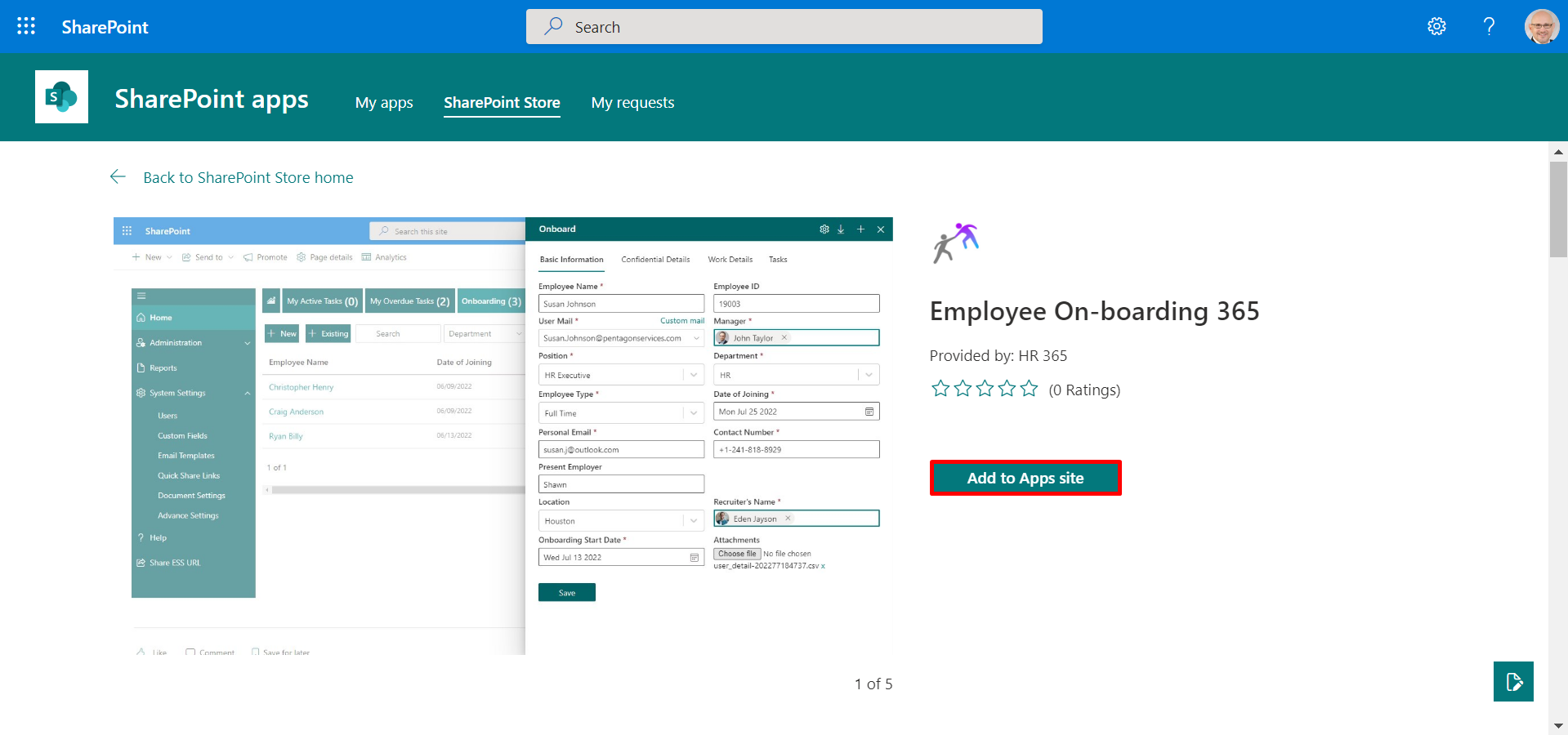Click the search magnifier icon
Viewport: 1568px width, 735px height.
[554, 26]
